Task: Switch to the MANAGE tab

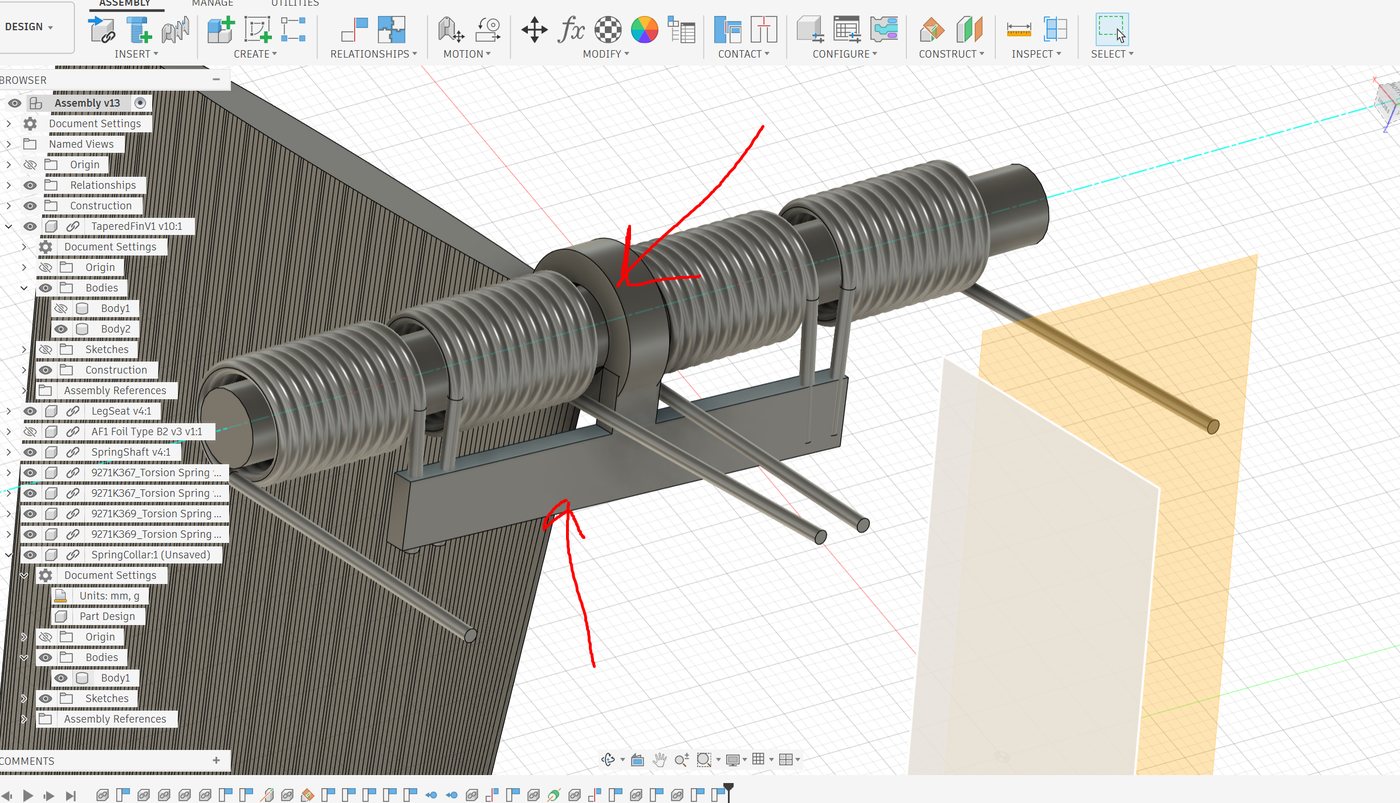Action: pyautogui.click(x=212, y=4)
